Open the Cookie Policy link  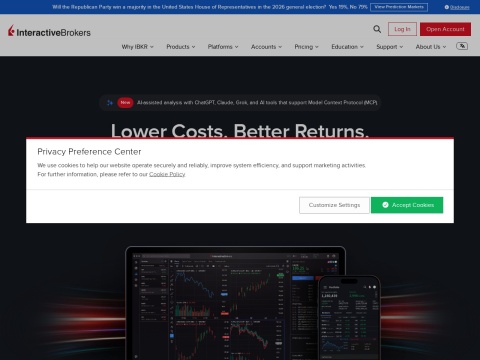click(x=167, y=174)
